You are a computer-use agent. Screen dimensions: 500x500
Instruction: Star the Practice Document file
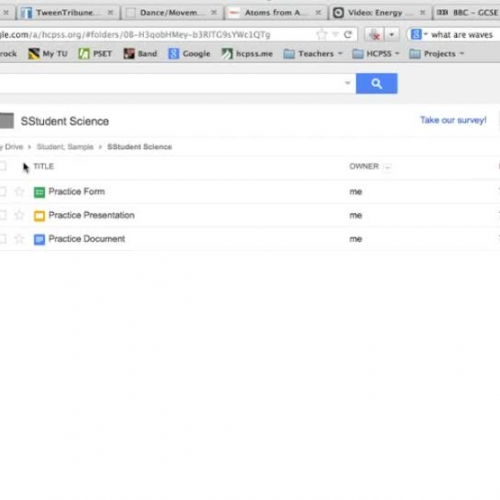tap(19, 239)
